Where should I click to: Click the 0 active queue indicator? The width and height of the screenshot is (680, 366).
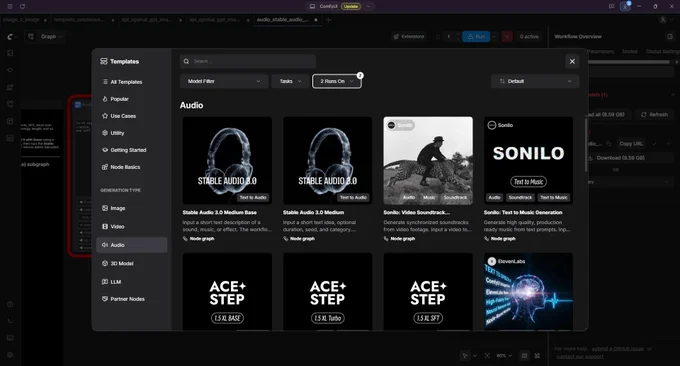click(529, 37)
